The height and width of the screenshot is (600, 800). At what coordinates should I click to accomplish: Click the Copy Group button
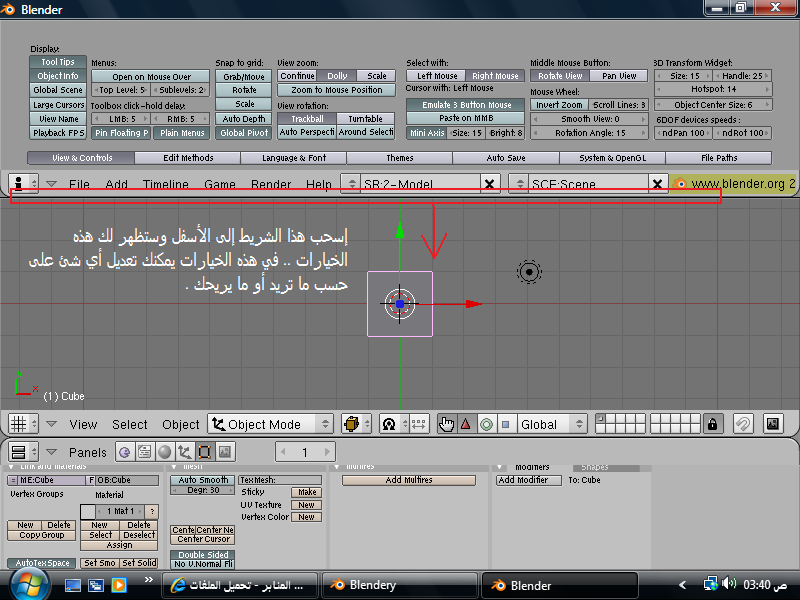click(41, 535)
